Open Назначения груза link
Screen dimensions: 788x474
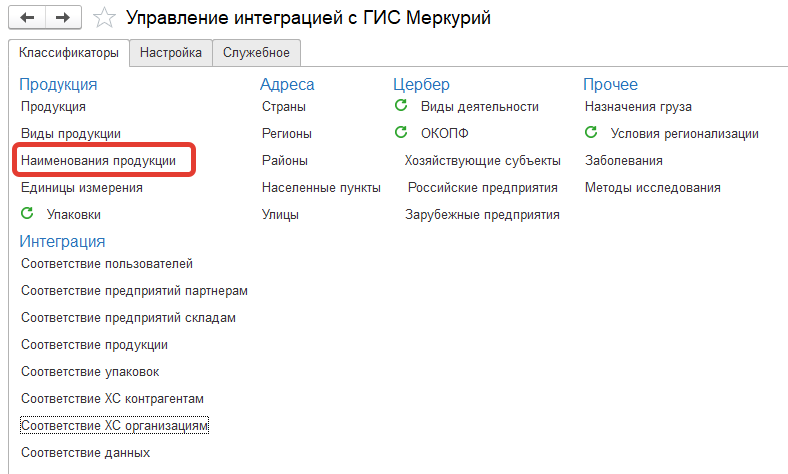pos(638,107)
